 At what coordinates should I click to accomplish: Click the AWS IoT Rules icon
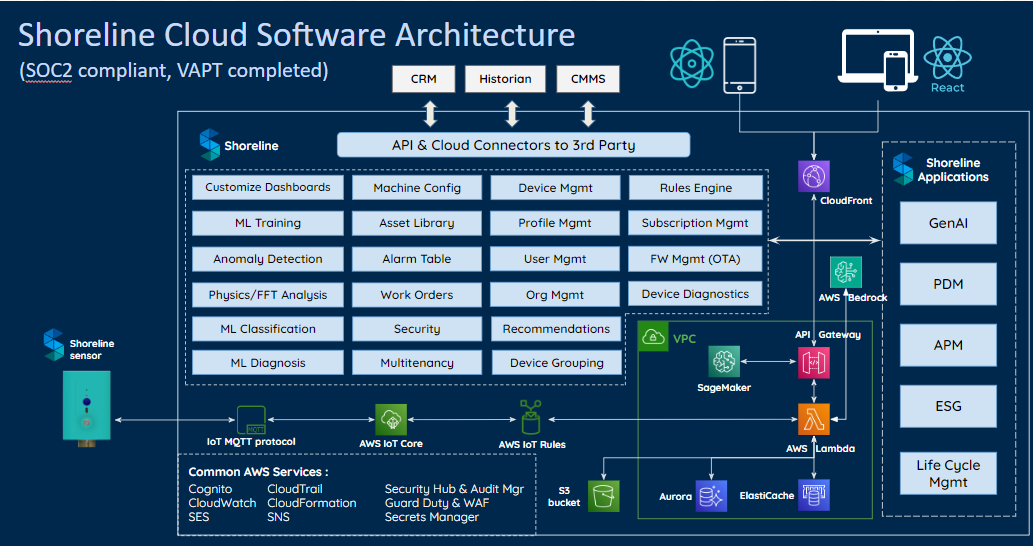pos(530,418)
